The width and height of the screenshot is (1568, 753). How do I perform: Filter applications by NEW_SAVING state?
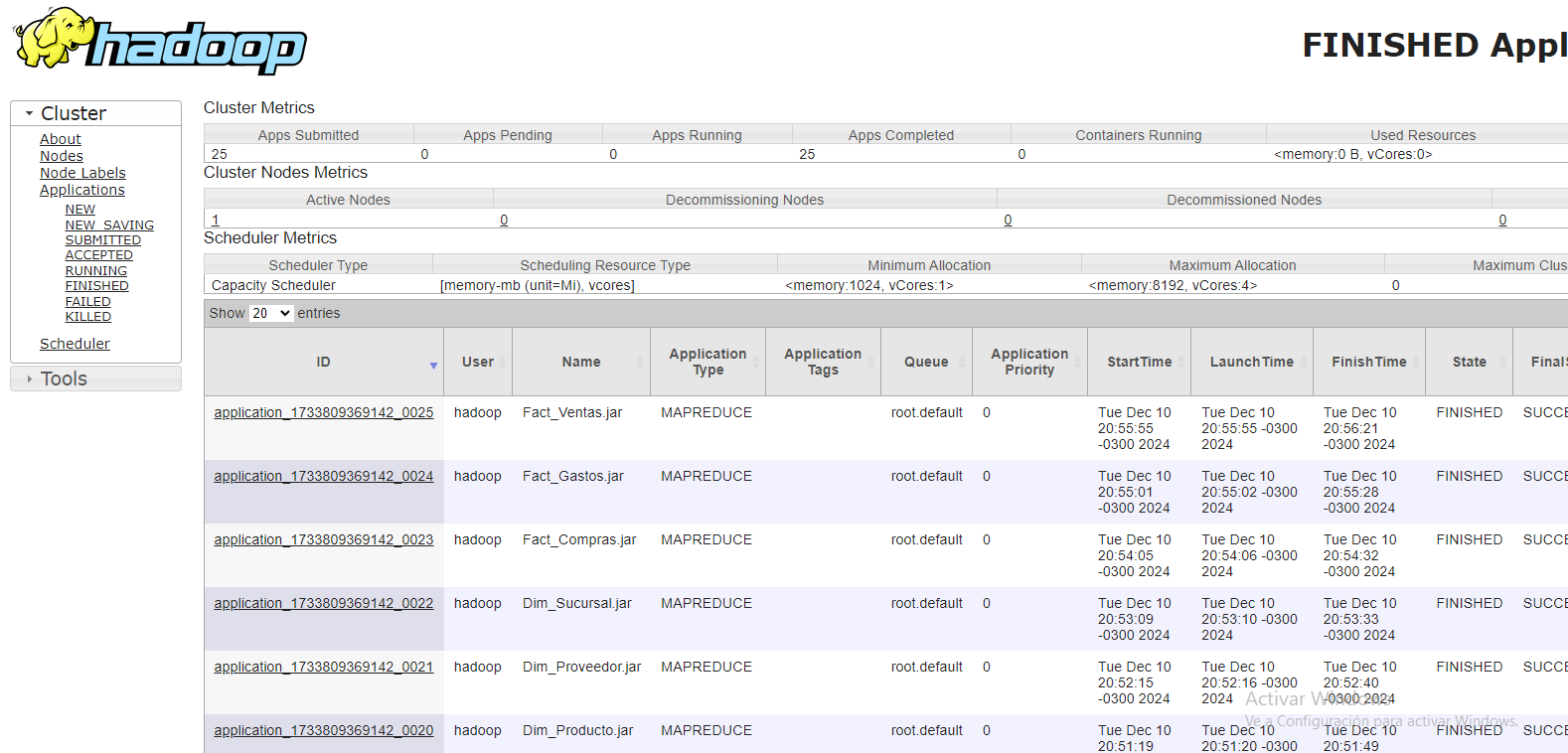tap(109, 226)
